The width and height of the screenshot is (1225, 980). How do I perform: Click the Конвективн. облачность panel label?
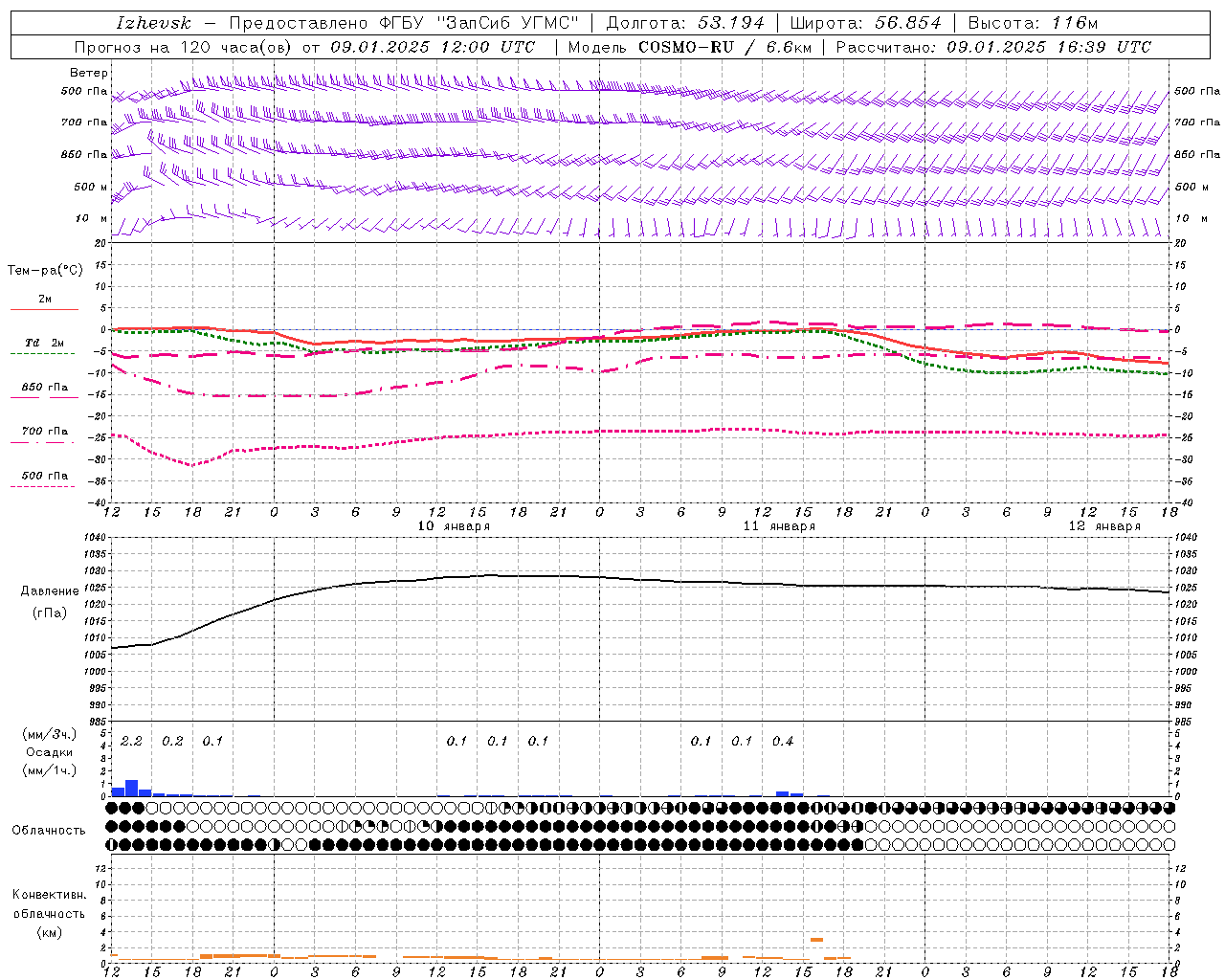(x=49, y=904)
